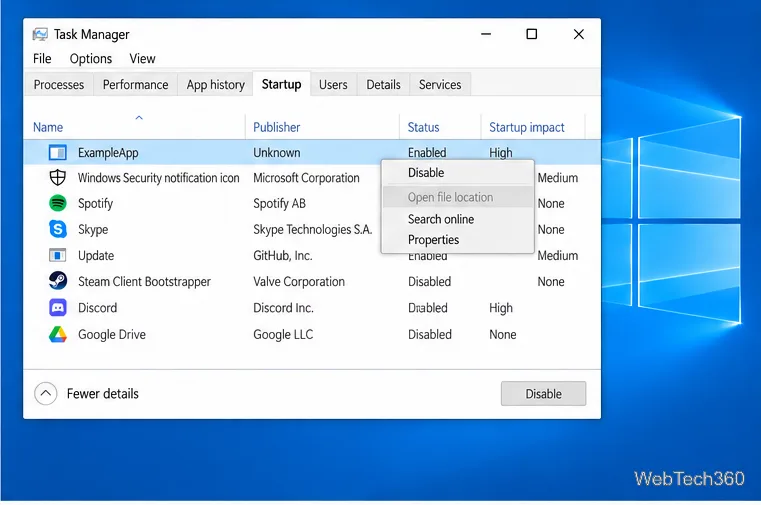Select the Discord name text
Image resolution: width=761 pixels, height=505 pixels.
(98, 308)
